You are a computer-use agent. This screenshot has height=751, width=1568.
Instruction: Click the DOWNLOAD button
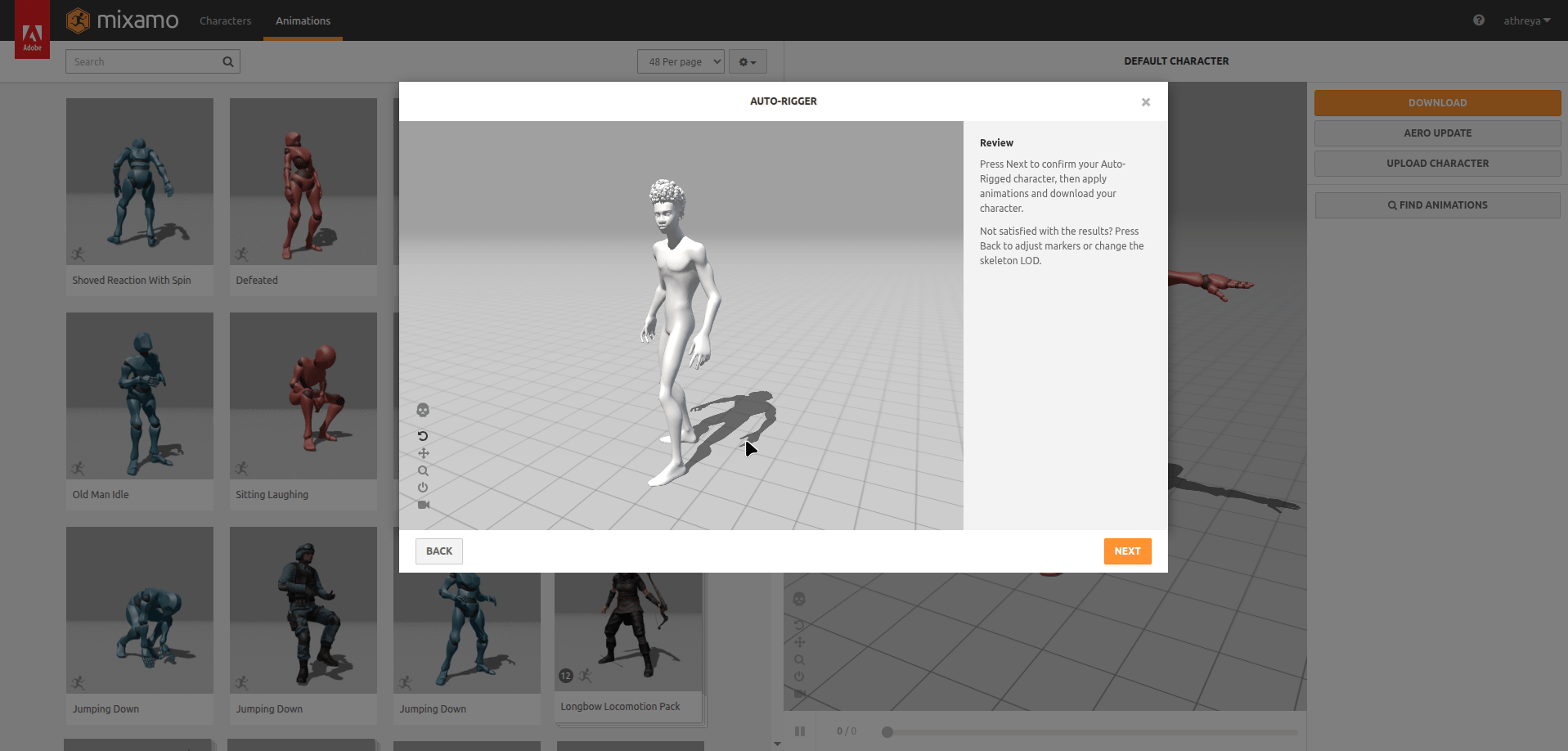click(1437, 102)
